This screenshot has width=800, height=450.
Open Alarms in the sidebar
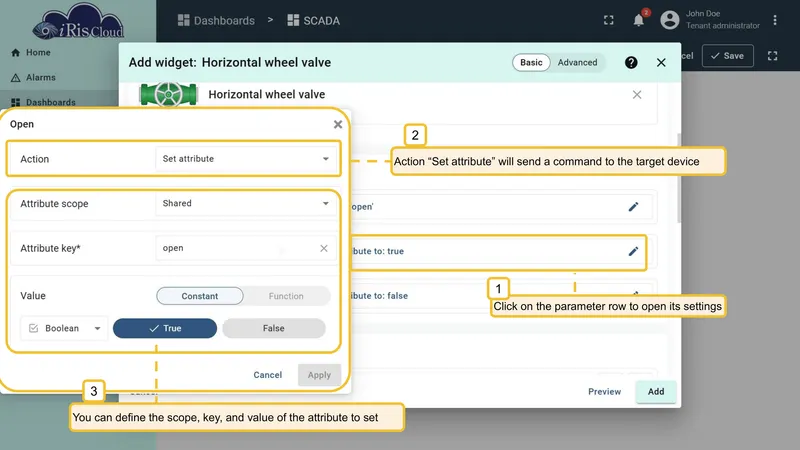pyautogui.click(x=40, y=78)
